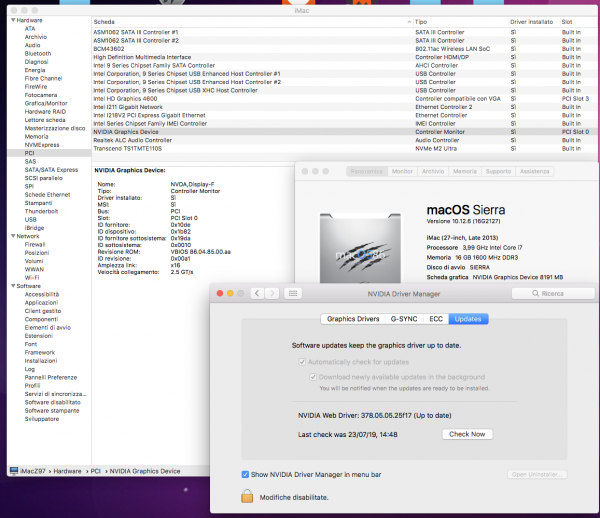Select Applicazioni in the Software section
The height and width of the screenshot is (518, 600).
(41, 303)
